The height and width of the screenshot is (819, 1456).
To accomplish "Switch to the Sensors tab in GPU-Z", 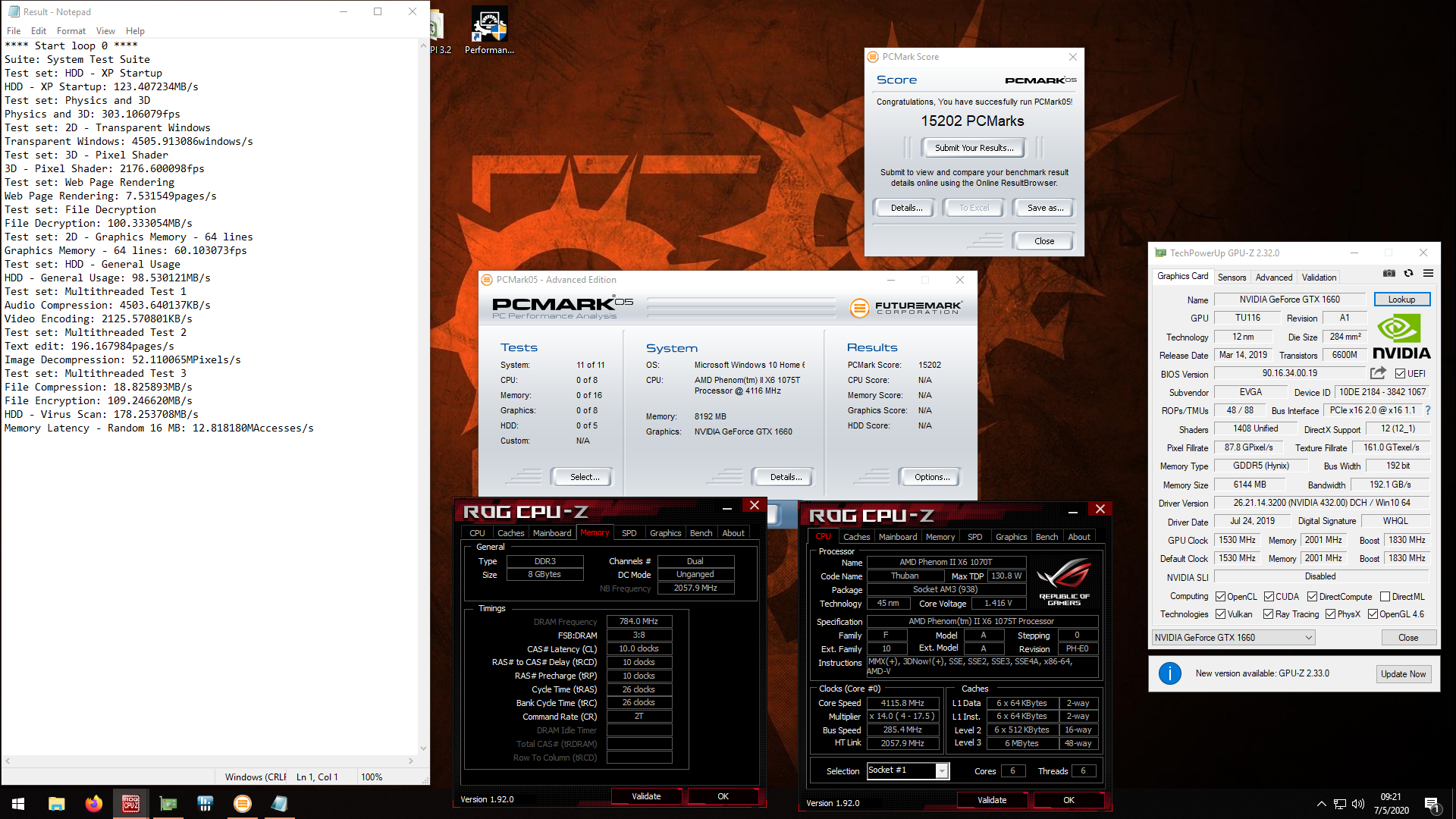I will [x=1232, y=278].
